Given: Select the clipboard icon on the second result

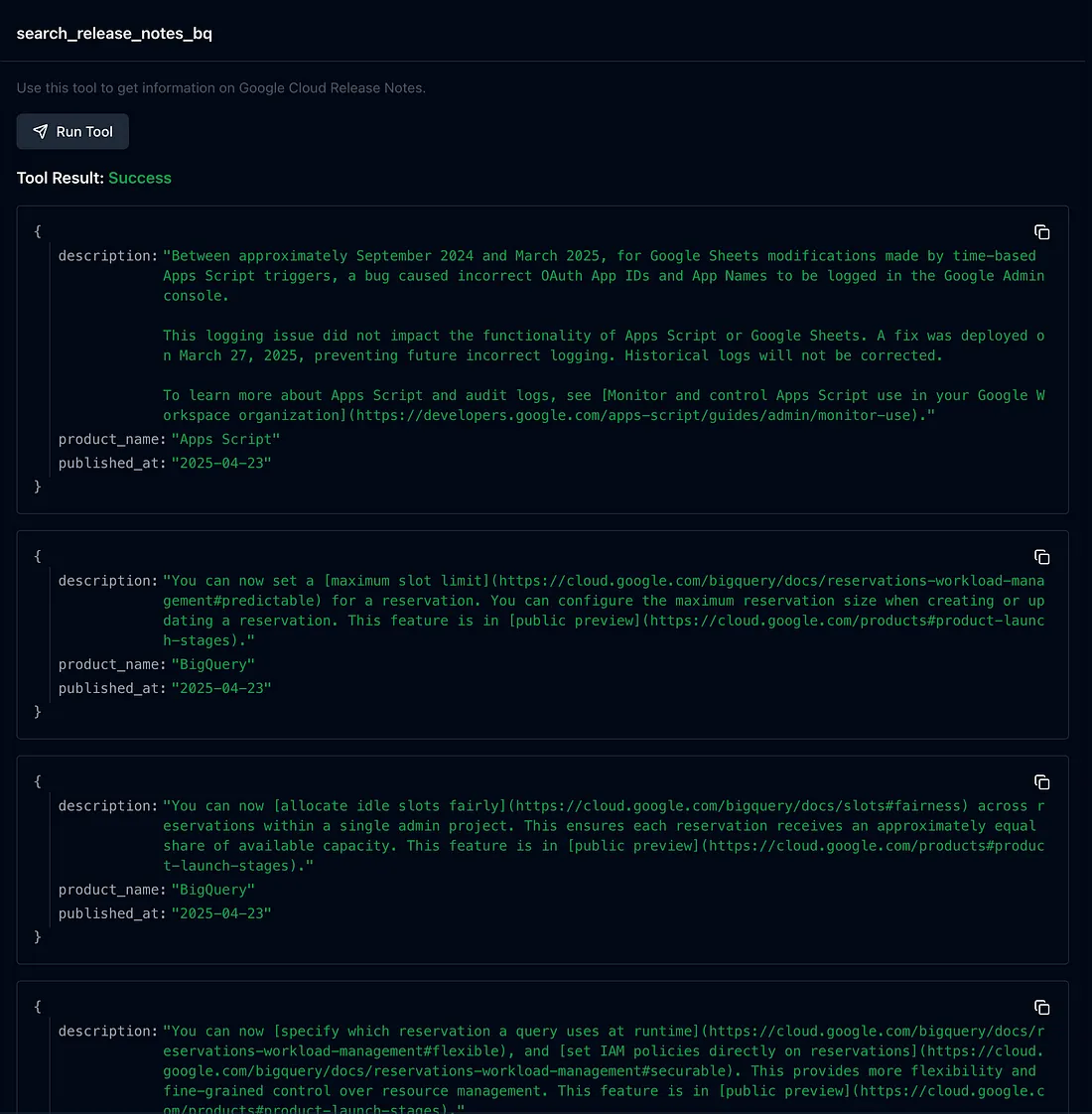Looking at the screenshot, I should pos(1041,557).
